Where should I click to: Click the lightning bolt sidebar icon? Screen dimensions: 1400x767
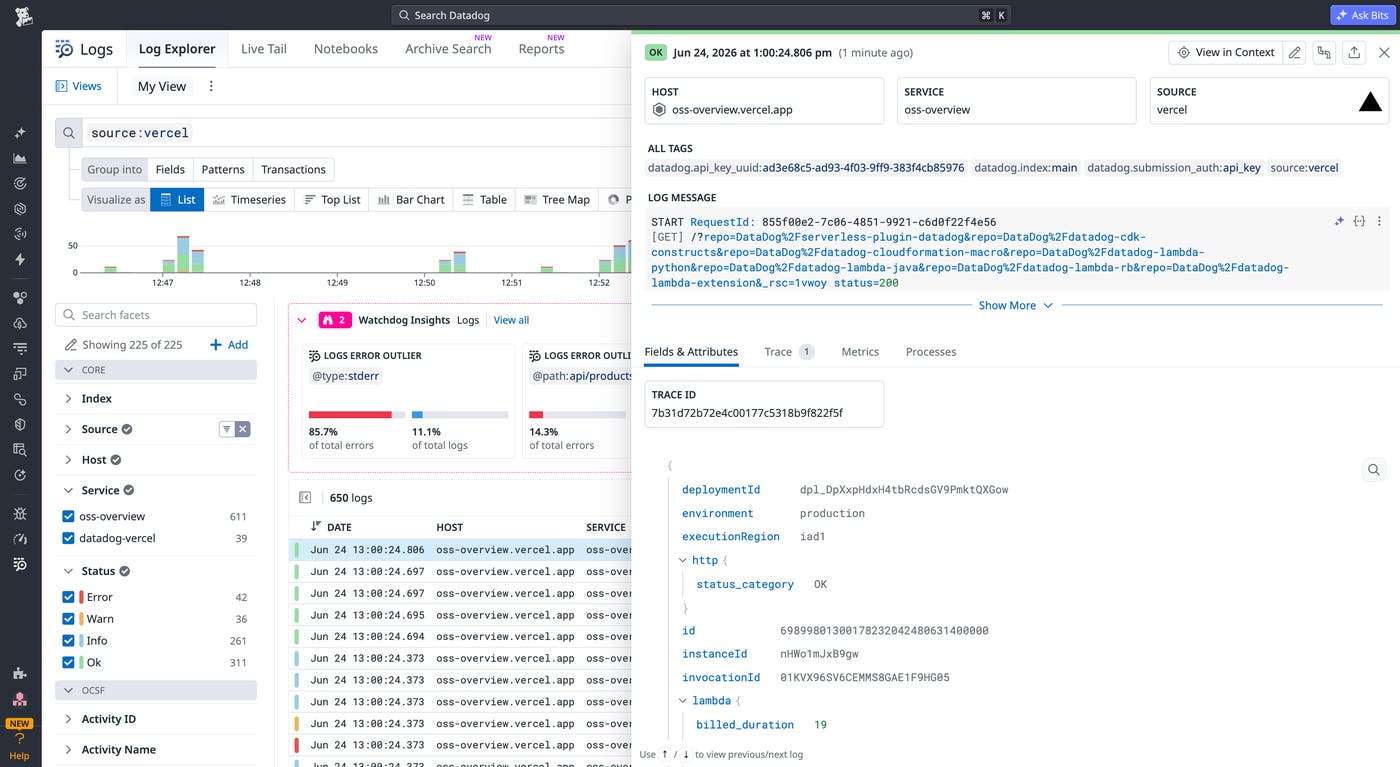pyautogui.click(x=20, y=259)
